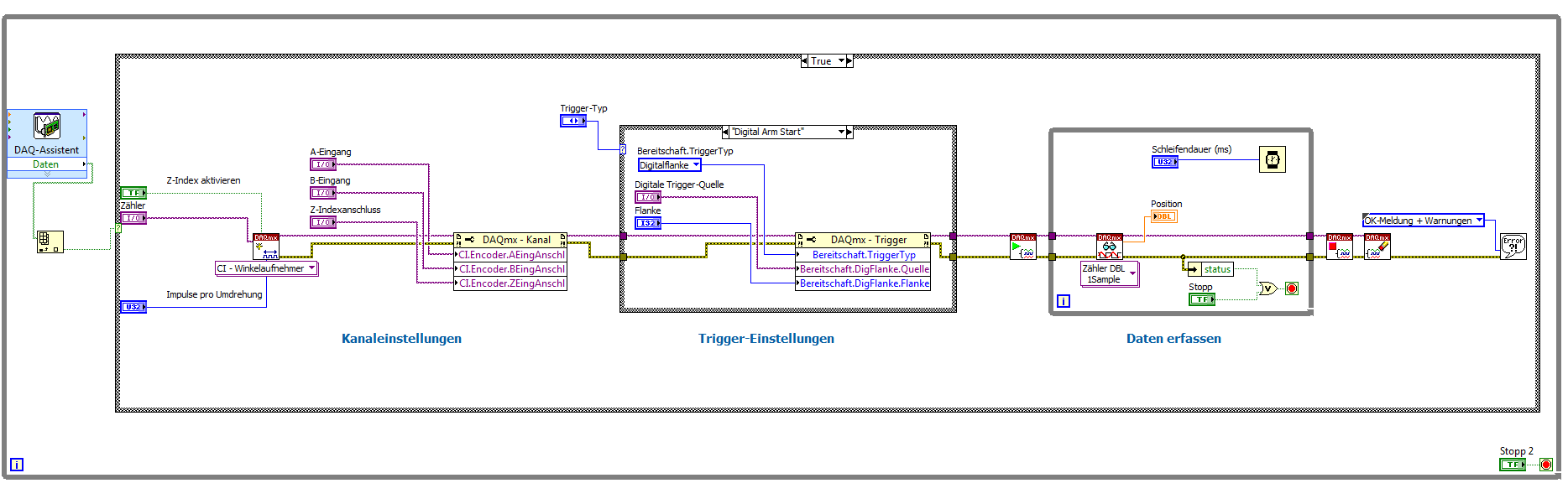Click the Zähler I/O terminal
Viewport: 1568px width, 504px height.
click(x=133, y=218)
